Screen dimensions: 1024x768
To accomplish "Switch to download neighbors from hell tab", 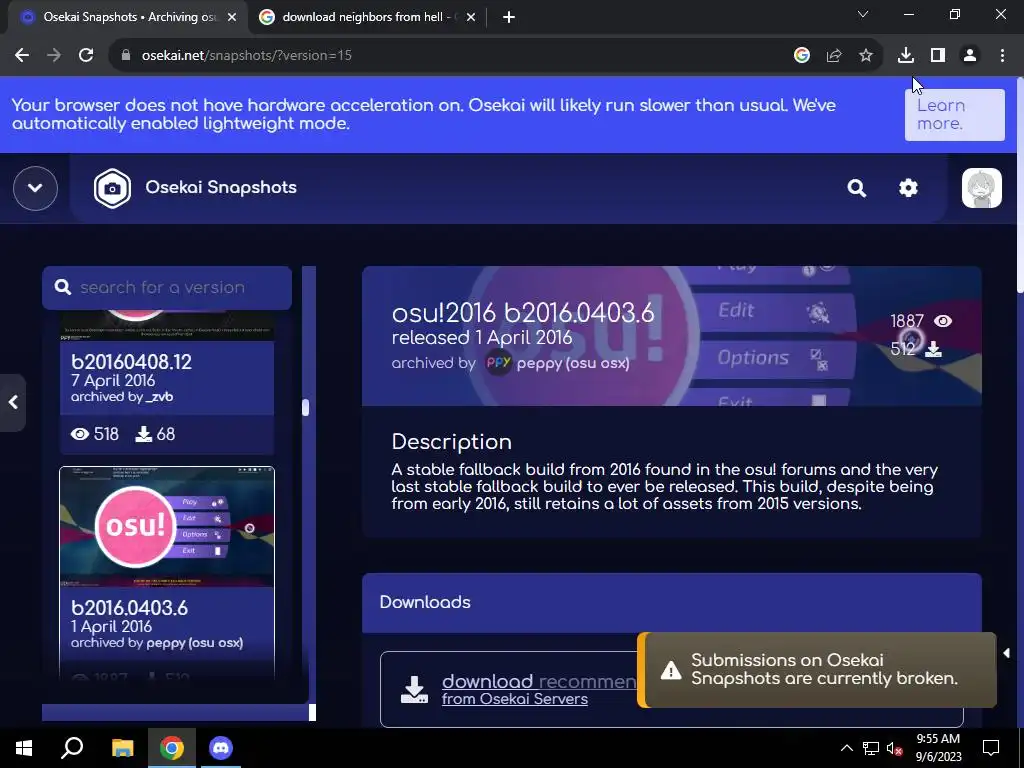I will click(x=369, y=17).
